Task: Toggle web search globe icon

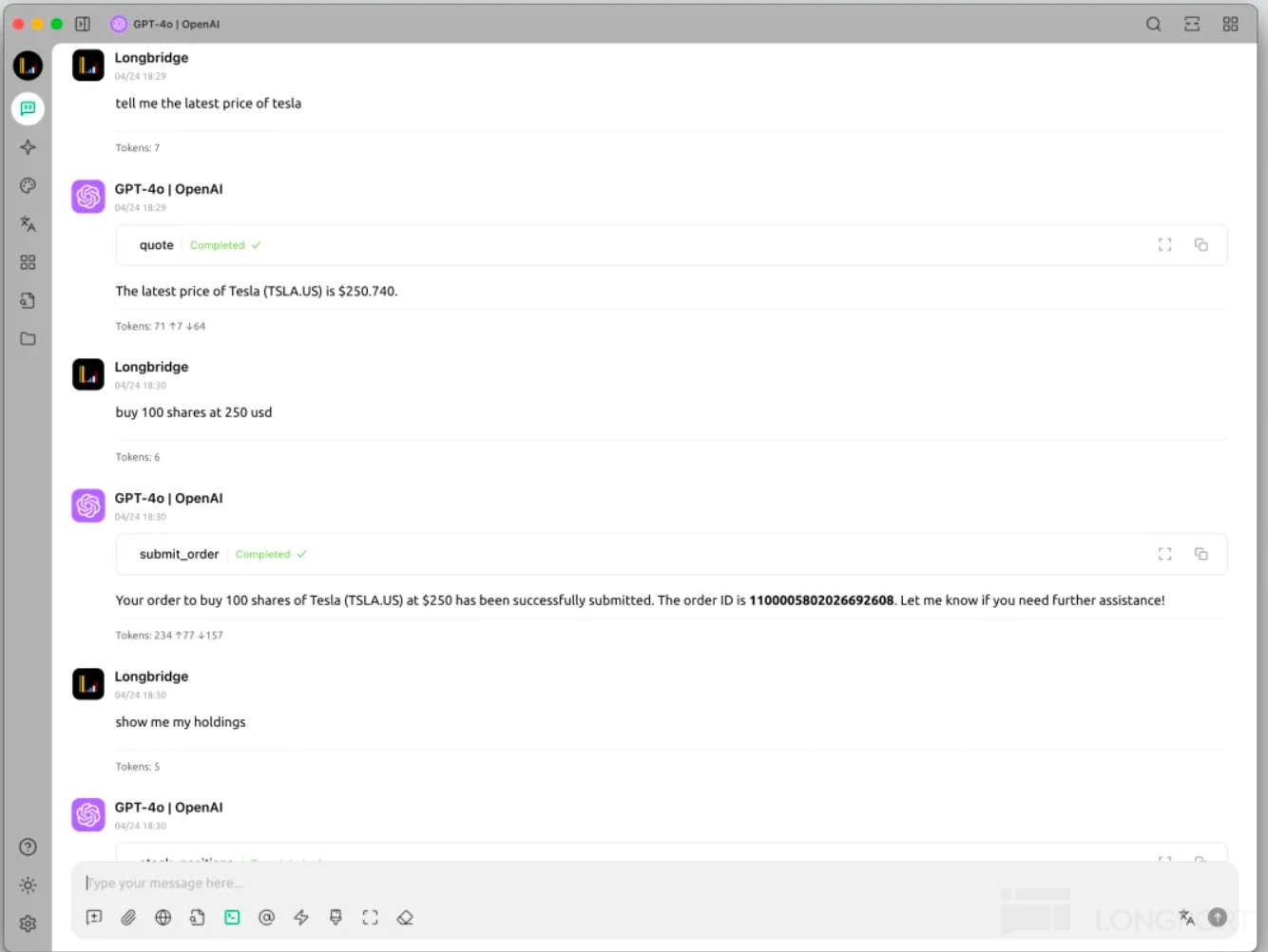Action: pyautogui.click(x=163, y=917)
